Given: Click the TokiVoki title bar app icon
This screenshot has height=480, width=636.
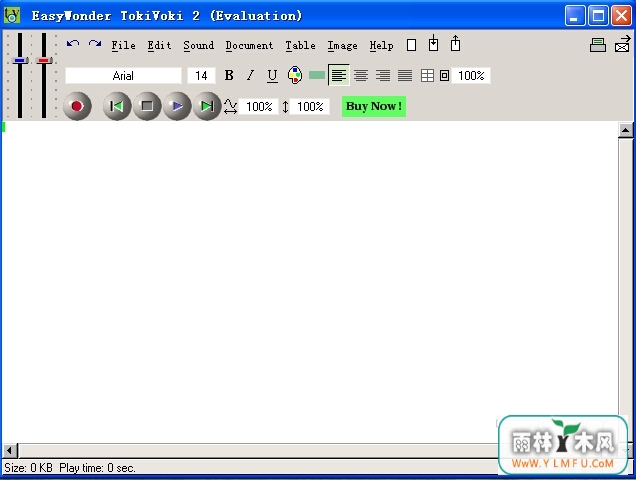Looking at the screenshot, I should click(12, 15).
